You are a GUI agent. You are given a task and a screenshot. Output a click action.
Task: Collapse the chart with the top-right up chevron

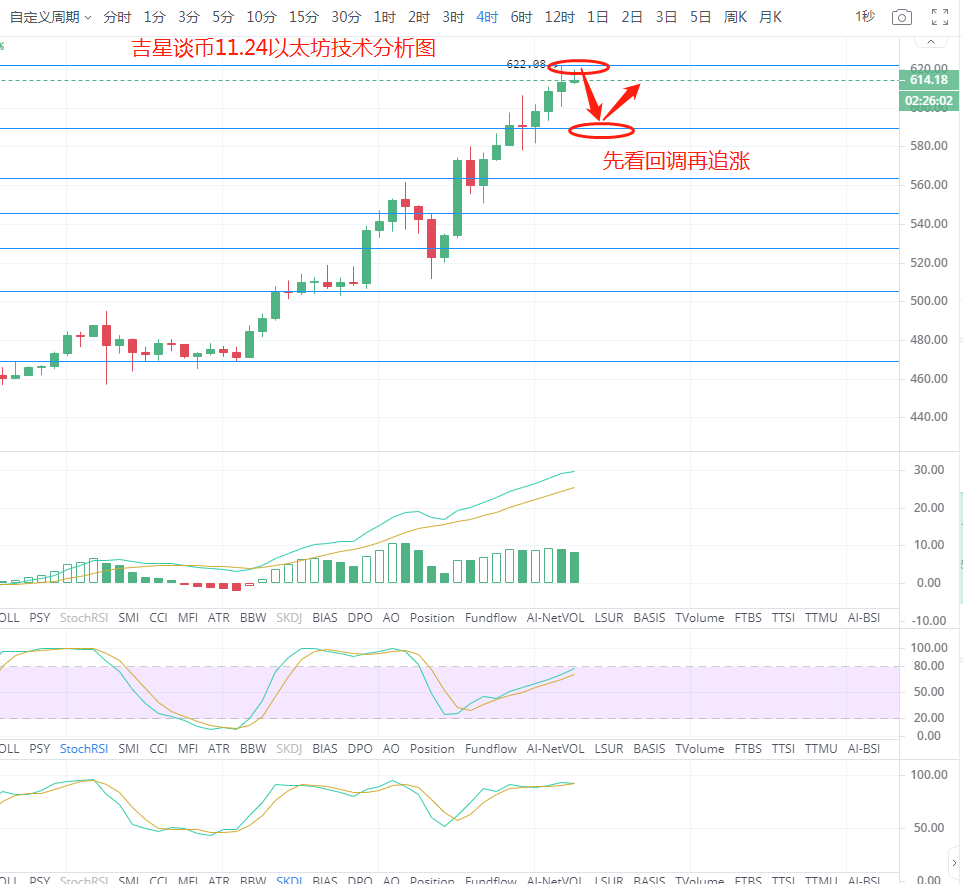point(931,42)
